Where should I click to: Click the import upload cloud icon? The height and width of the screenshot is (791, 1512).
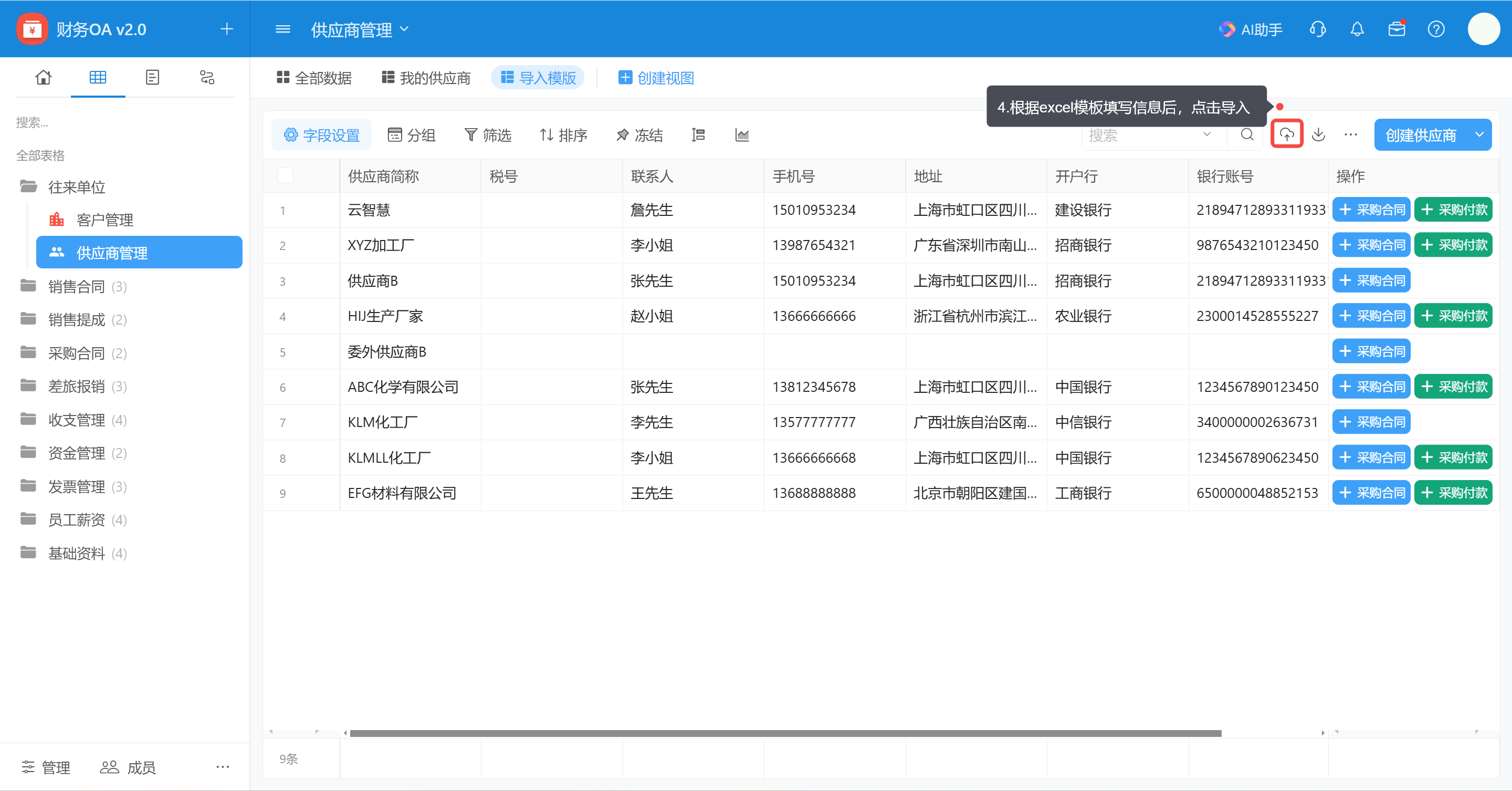tap(1286, 134)
